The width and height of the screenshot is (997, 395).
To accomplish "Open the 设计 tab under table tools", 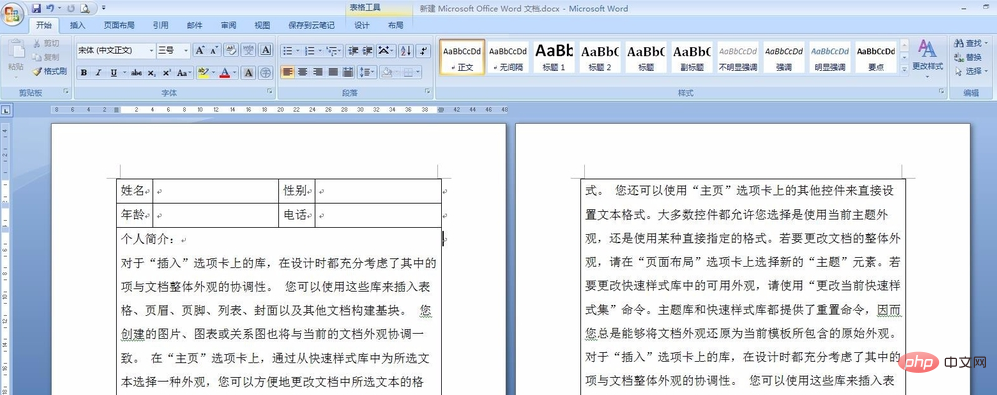I will pyautogui.click(x=362, y=25).
